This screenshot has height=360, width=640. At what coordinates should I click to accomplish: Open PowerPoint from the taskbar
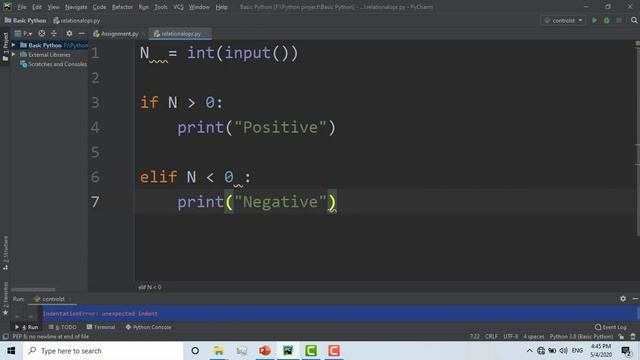coord(264,351)
